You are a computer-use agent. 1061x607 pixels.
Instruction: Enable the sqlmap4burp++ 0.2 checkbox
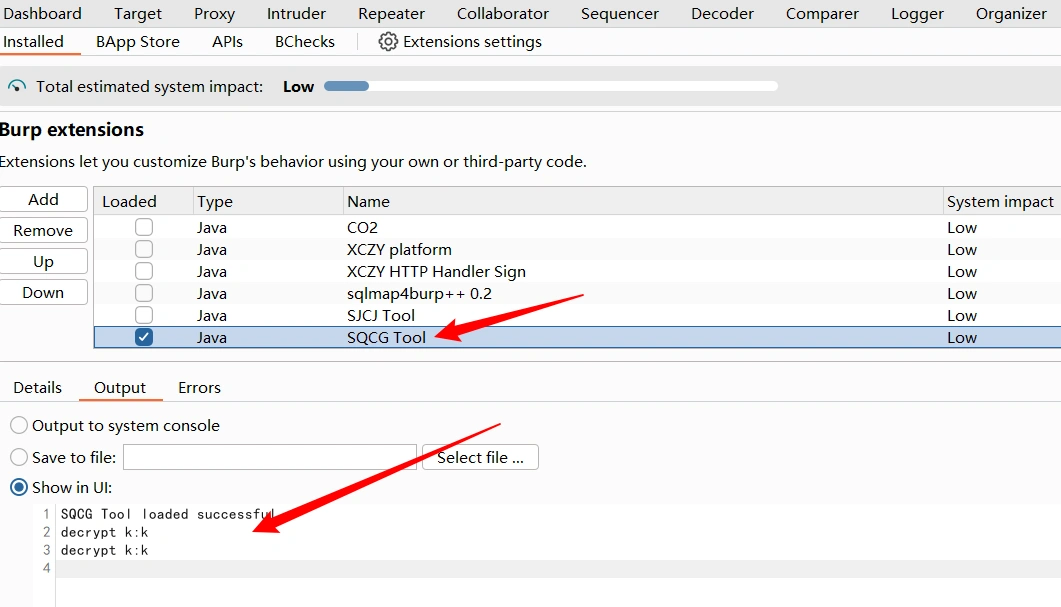(144, 294)
